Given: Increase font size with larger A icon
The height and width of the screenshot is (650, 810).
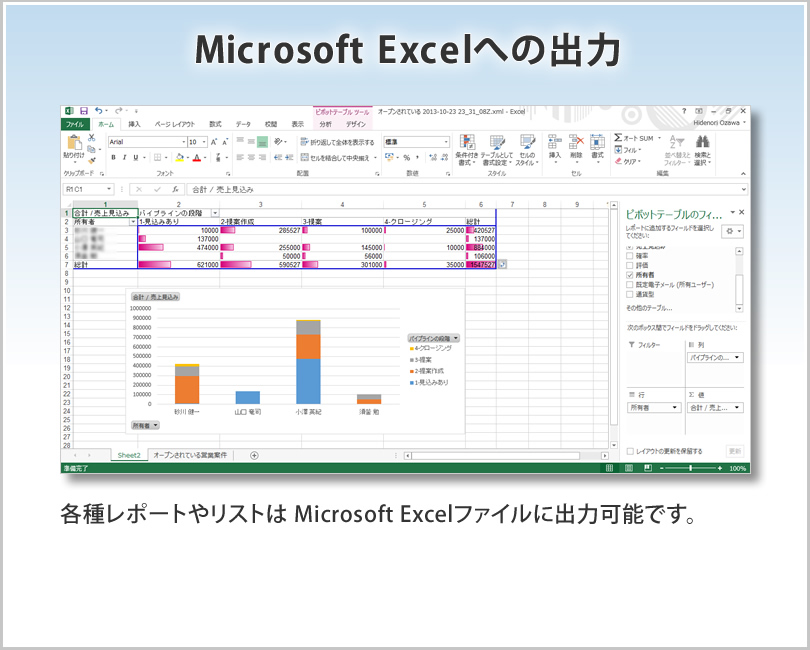Looking at the screenshot, I should pyautogui.click(x=214, y=142).
